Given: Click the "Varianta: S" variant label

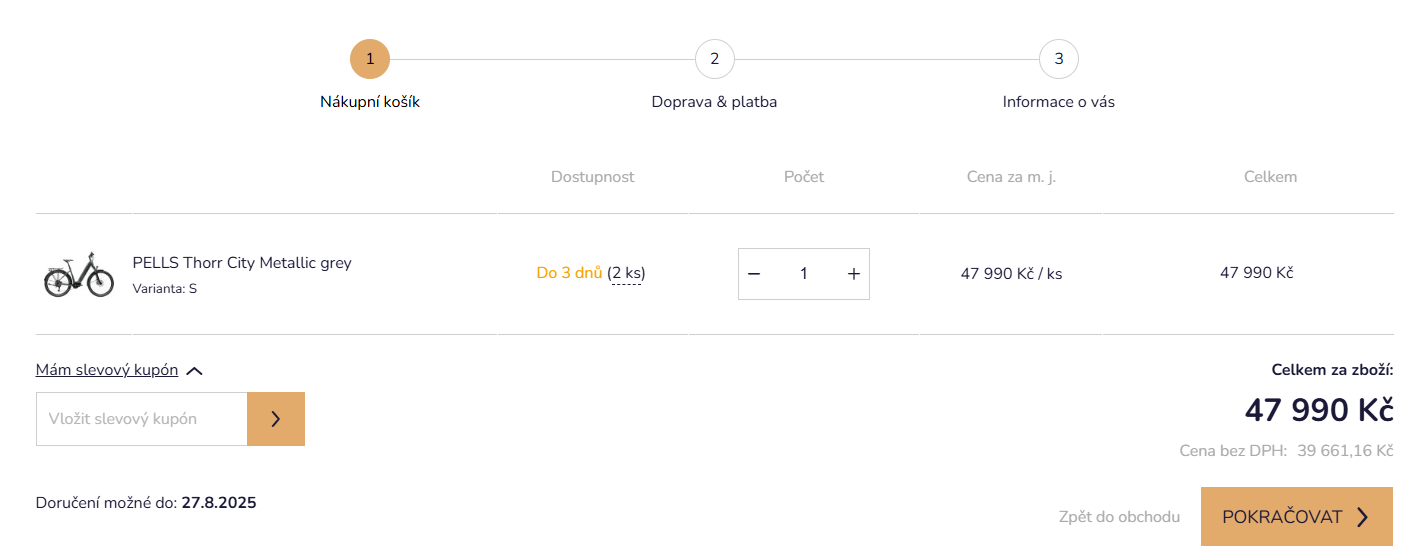Looking at the screenshot, I should coord(165,289).
